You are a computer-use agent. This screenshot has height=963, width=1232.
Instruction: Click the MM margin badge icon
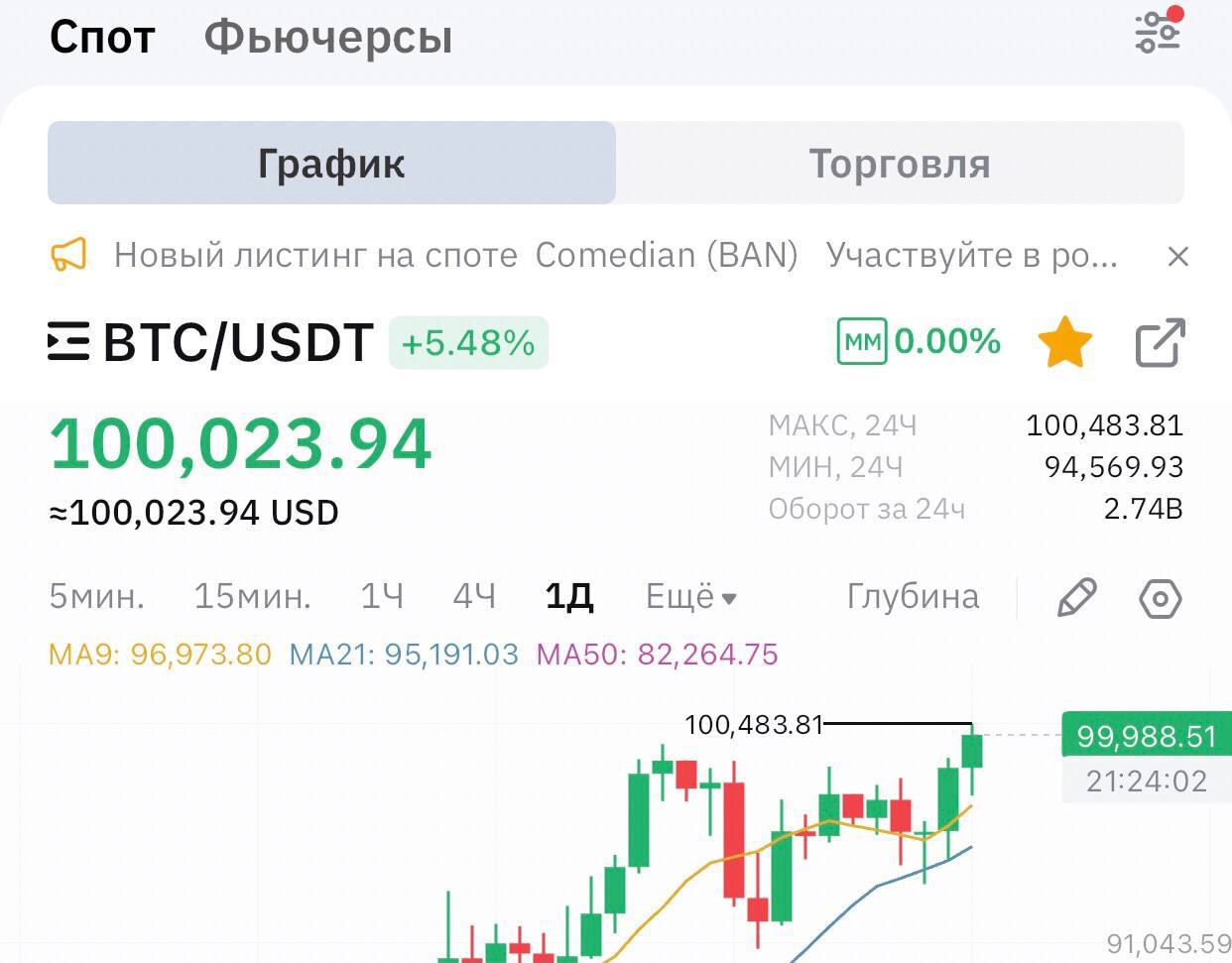pyautogui.click(x=861, y=342)
